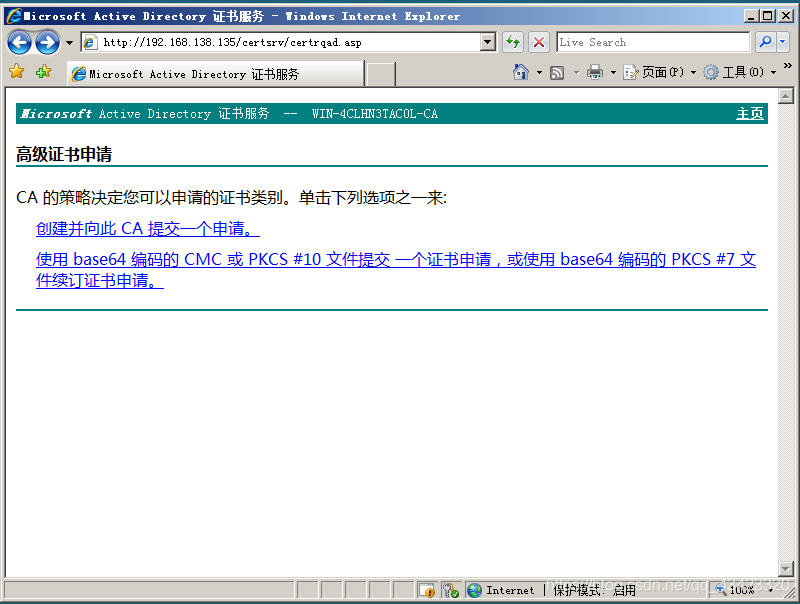
Task: Click the Print icon
Action: coord(595,73)
